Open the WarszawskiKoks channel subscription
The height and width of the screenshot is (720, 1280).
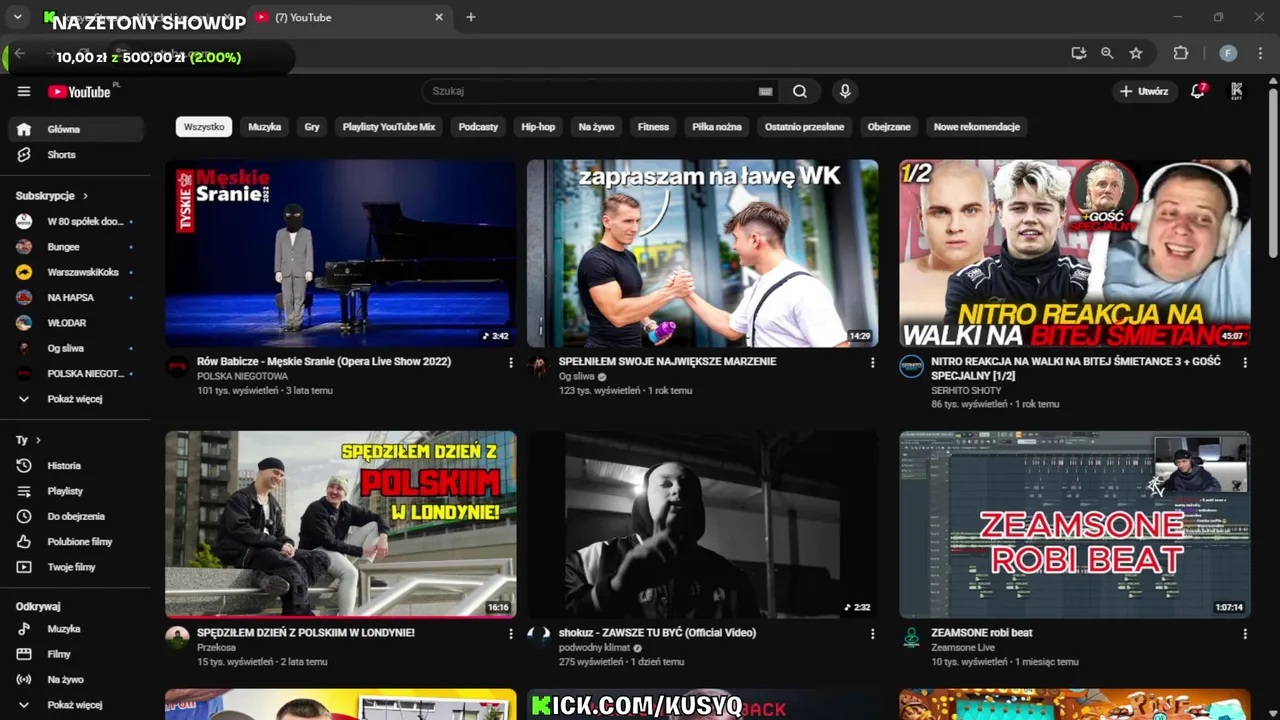point(78,272)
